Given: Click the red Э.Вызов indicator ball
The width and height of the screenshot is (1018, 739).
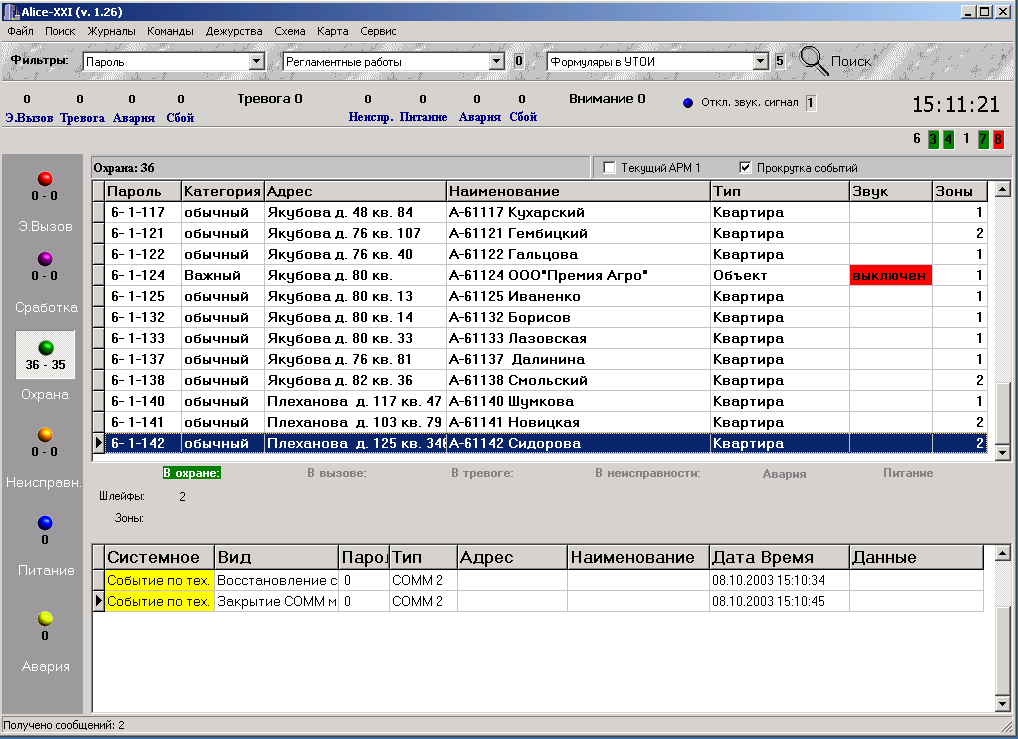Looking at the screenshot, I should click(x=45, y=179).
